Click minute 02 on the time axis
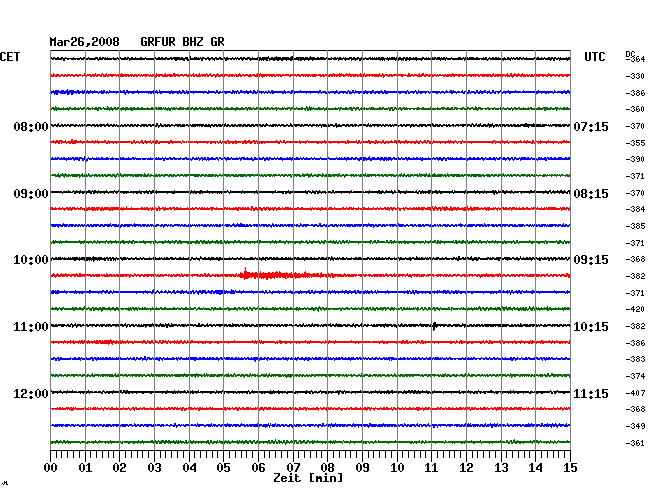650x494 pixels. (x=119, y=468)
